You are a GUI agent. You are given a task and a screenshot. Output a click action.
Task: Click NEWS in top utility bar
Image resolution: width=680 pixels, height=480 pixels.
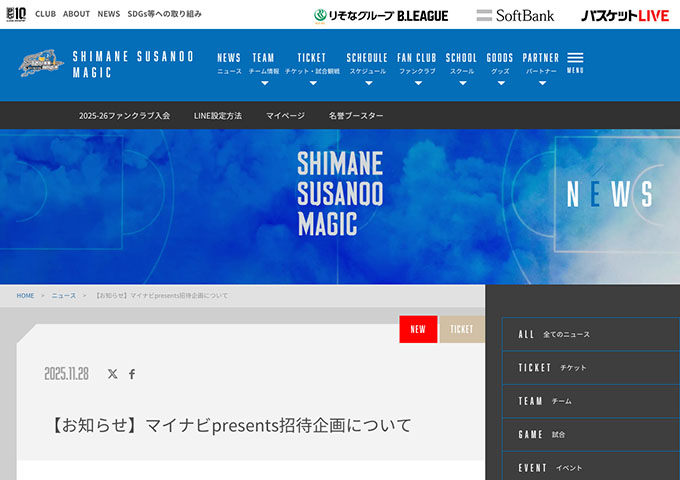(109, 14)
